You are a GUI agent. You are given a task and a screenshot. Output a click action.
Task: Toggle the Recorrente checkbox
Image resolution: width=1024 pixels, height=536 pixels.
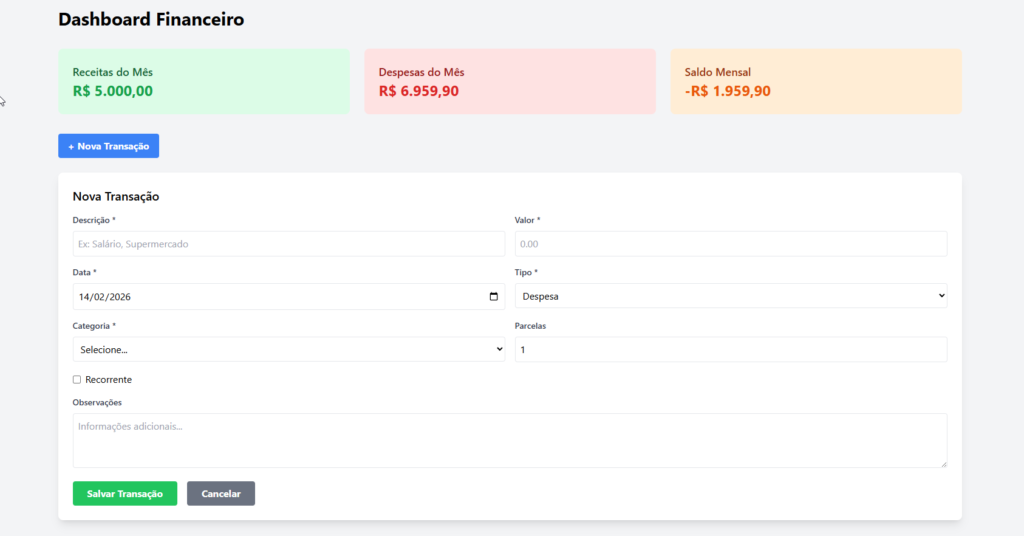[x=77, y=380]
